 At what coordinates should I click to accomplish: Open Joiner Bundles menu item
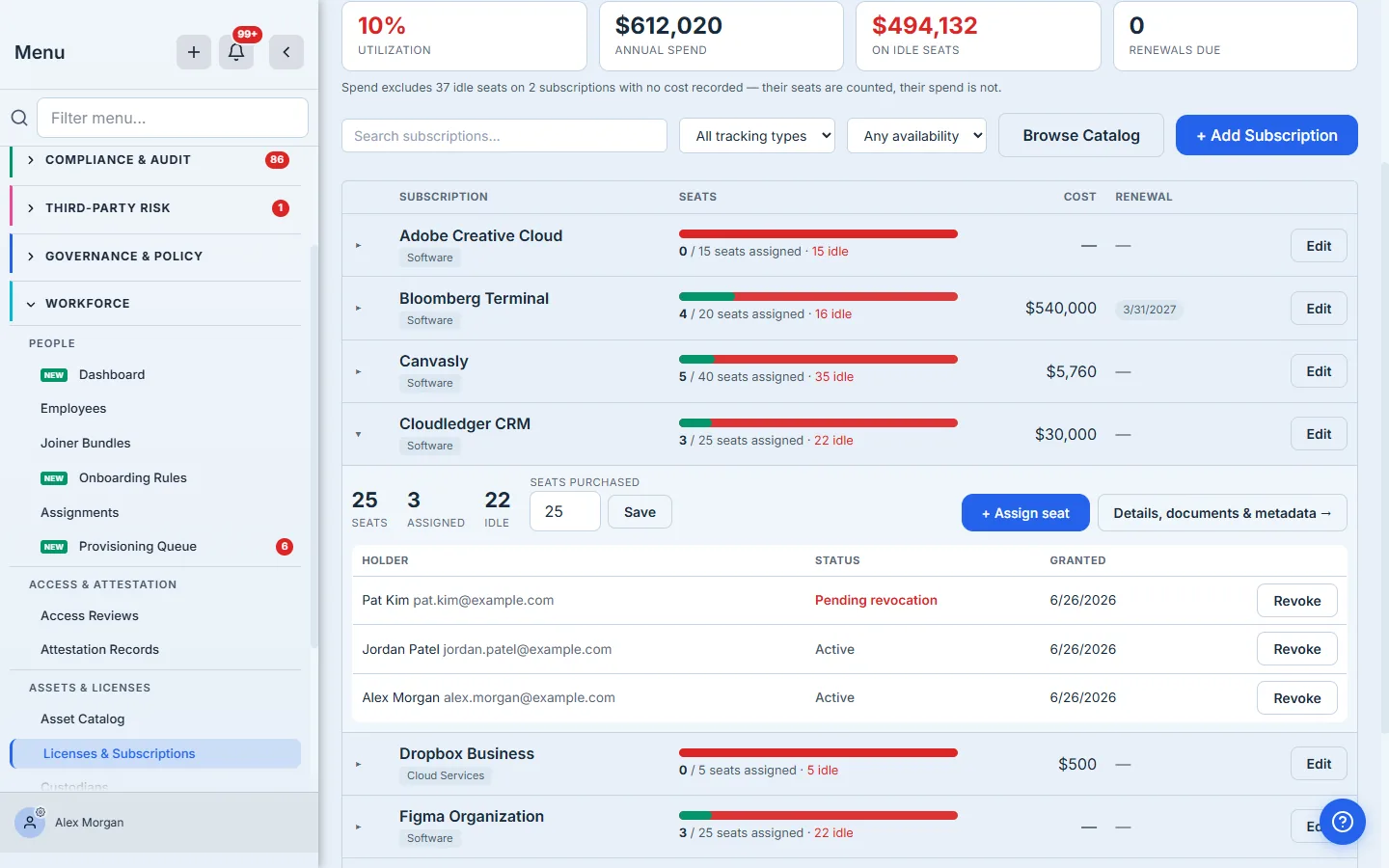tap(86, 444)
